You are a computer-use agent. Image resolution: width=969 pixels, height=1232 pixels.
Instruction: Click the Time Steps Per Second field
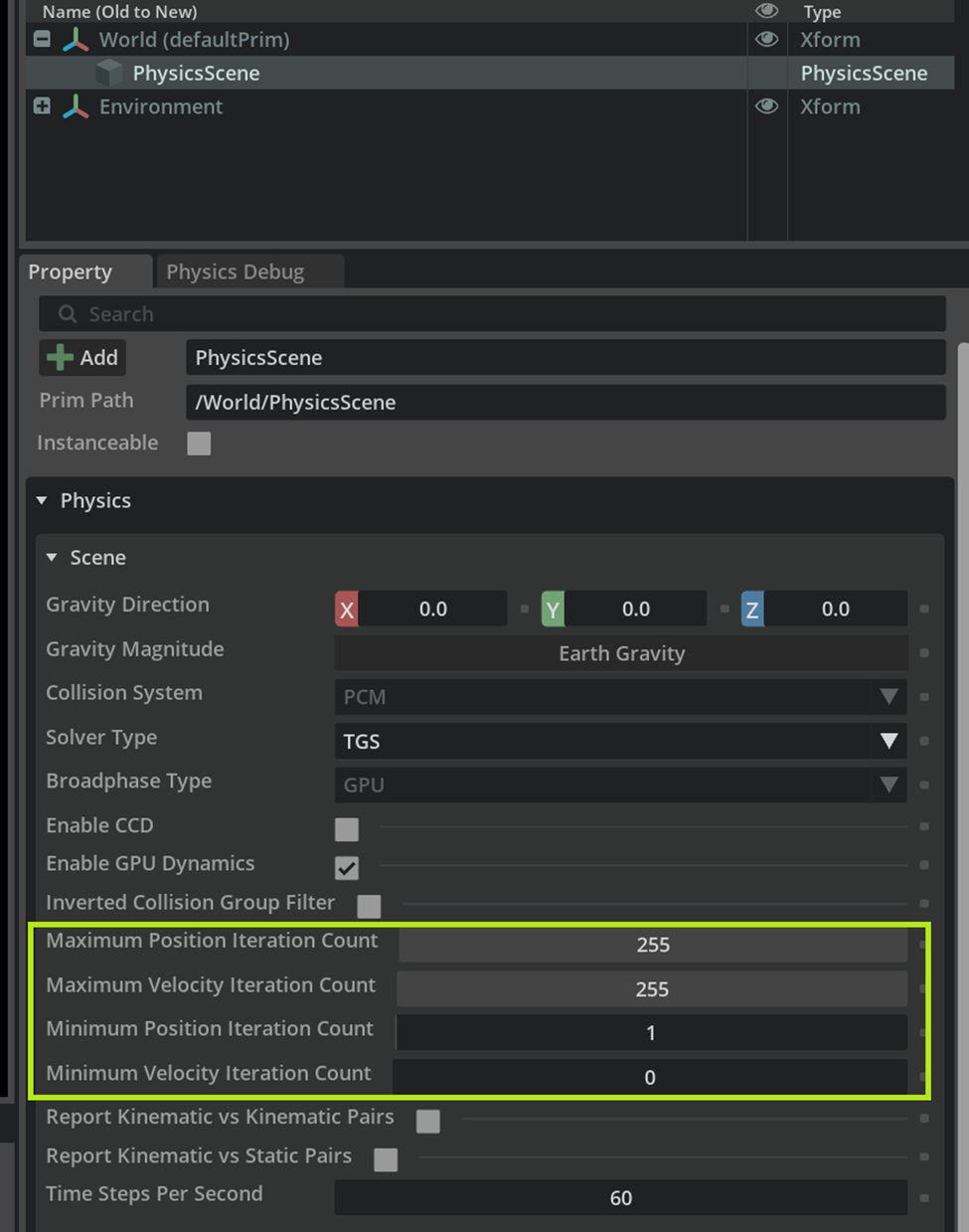click(x=621, y=1197)
